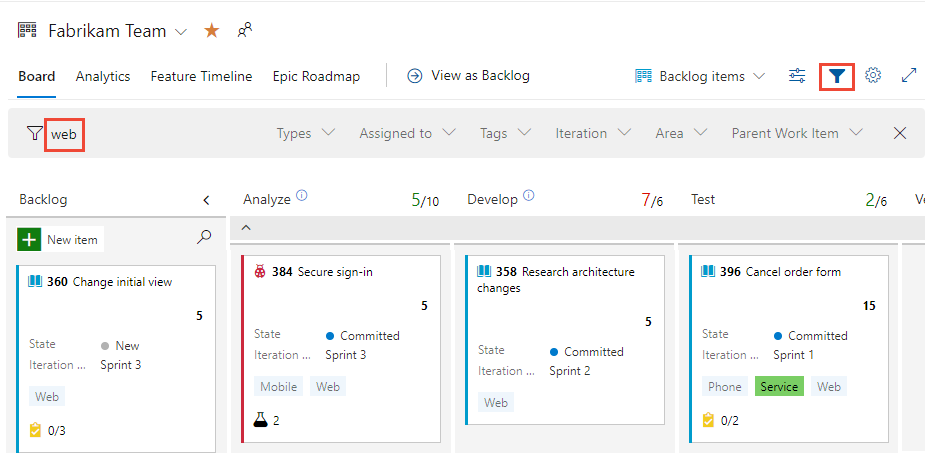Click the Phone tag on card 396
925x453 pixels.
coord(724,387)
